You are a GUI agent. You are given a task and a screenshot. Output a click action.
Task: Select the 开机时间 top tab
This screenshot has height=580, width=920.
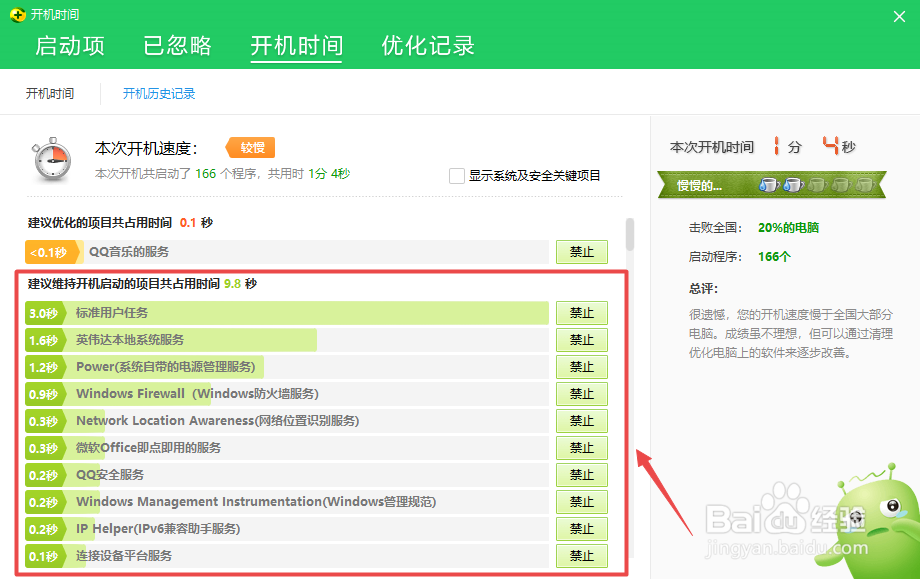pos(296,46)
